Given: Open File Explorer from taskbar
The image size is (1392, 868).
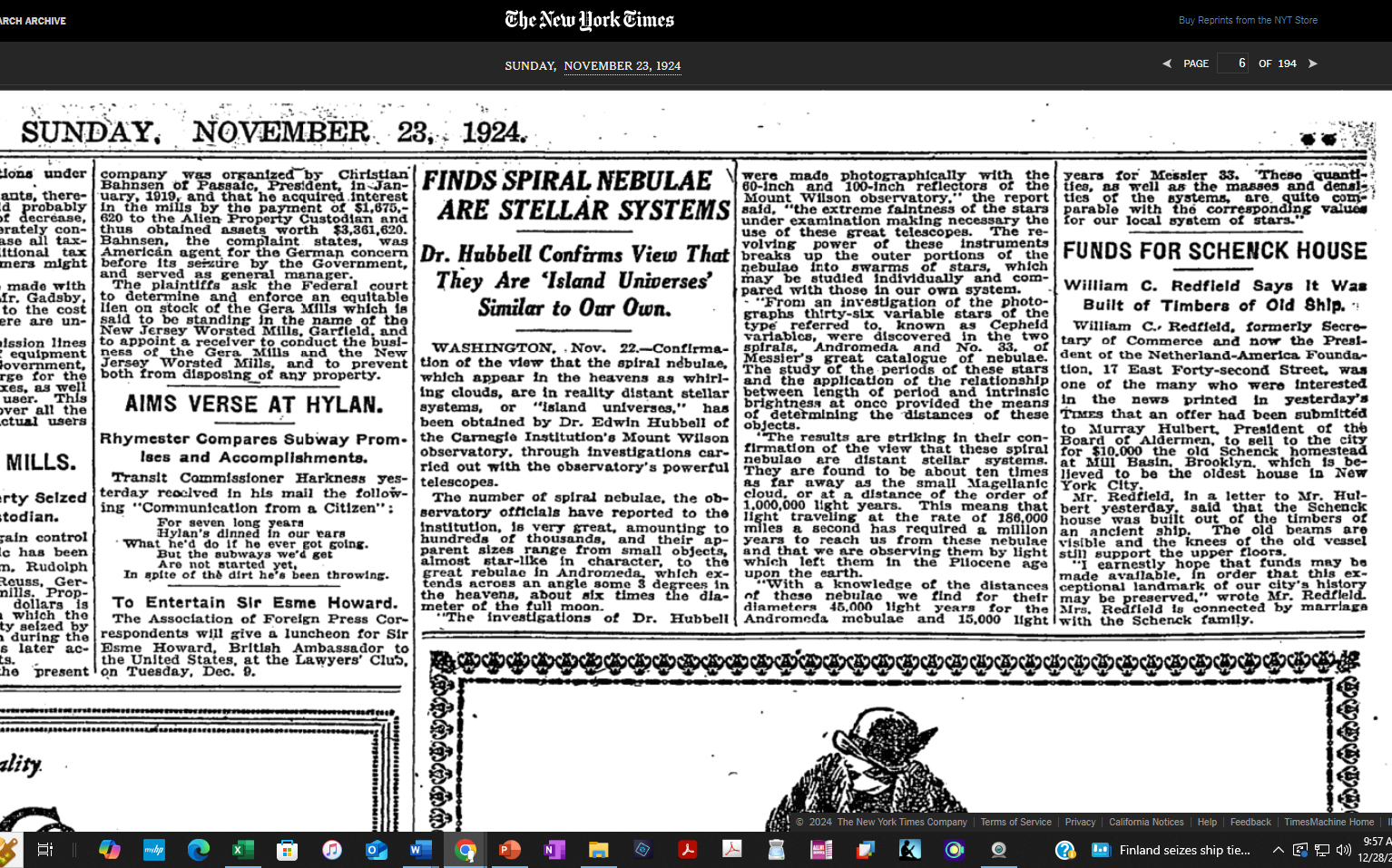Looking at the screenshot, I should [599, 850].
